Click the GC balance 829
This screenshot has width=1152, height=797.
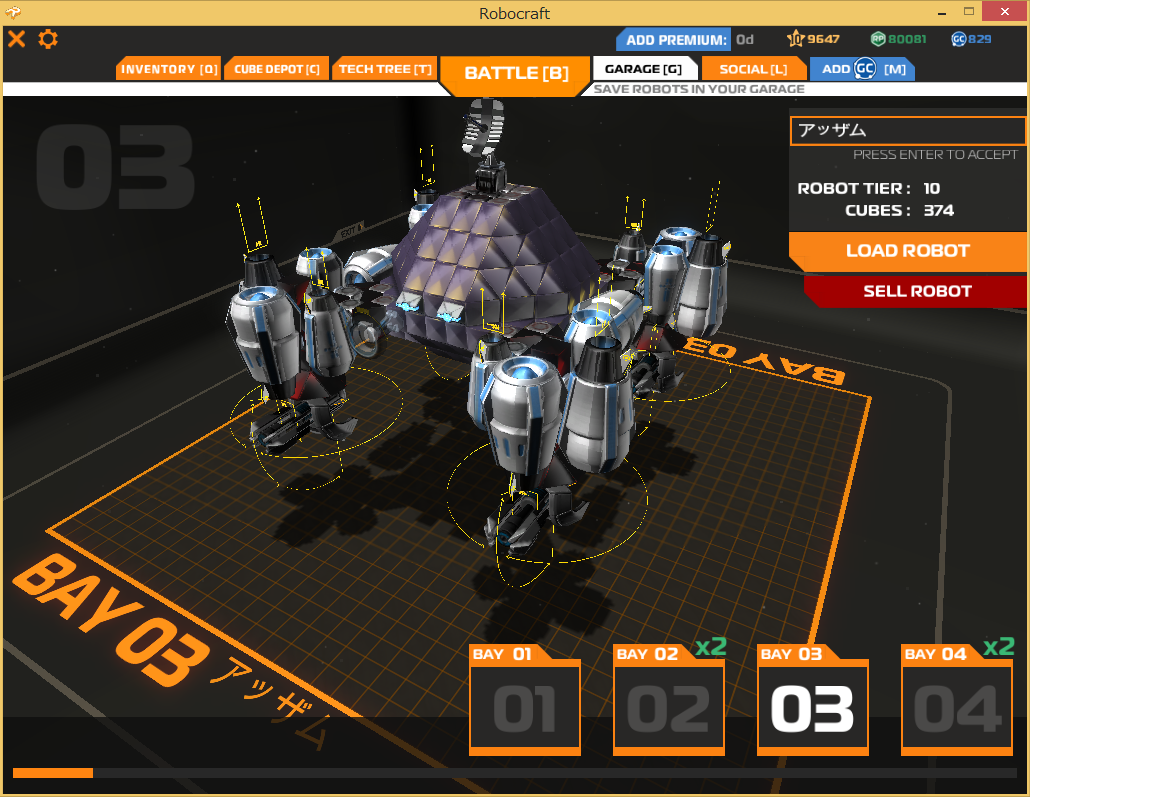(x=979, y=39)
